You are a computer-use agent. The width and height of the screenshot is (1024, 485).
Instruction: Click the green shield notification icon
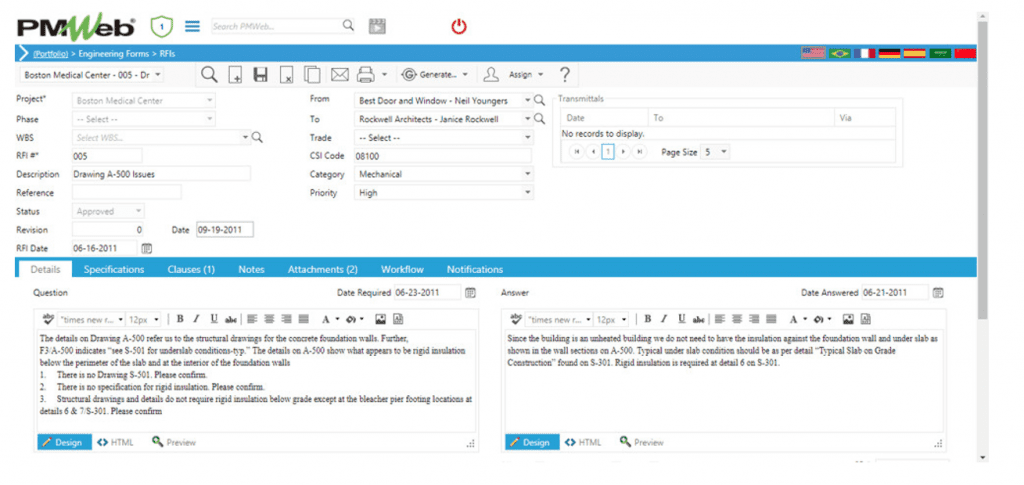[161, 26]
